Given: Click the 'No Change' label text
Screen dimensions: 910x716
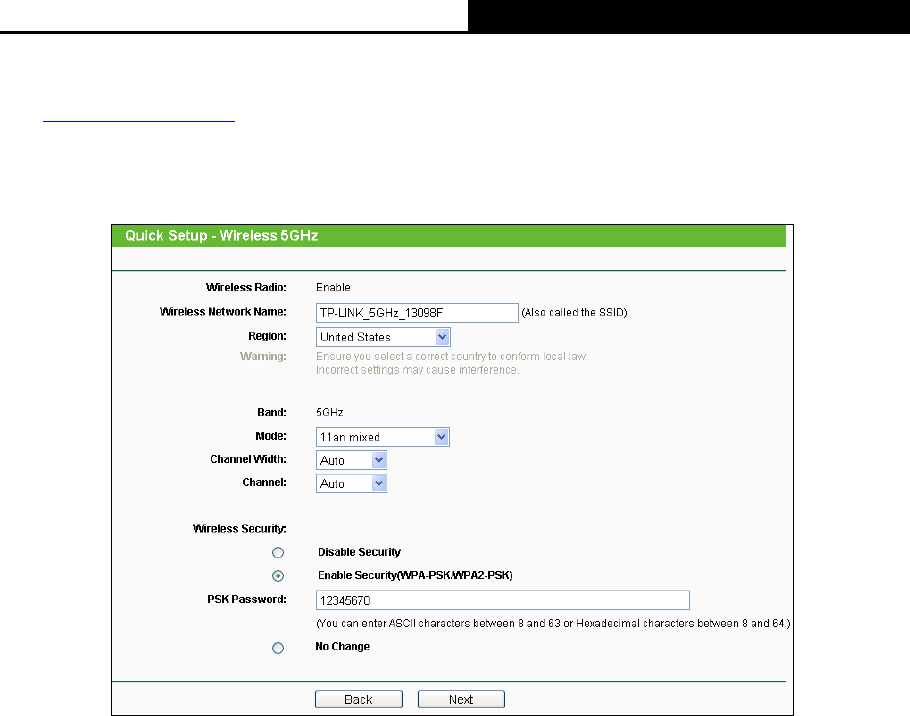Looking at the screenshot, I should coord(342,646).
